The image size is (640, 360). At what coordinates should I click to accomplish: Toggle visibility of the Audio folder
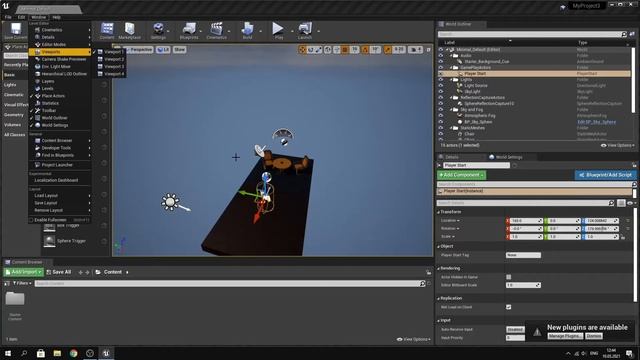point(441,56)
